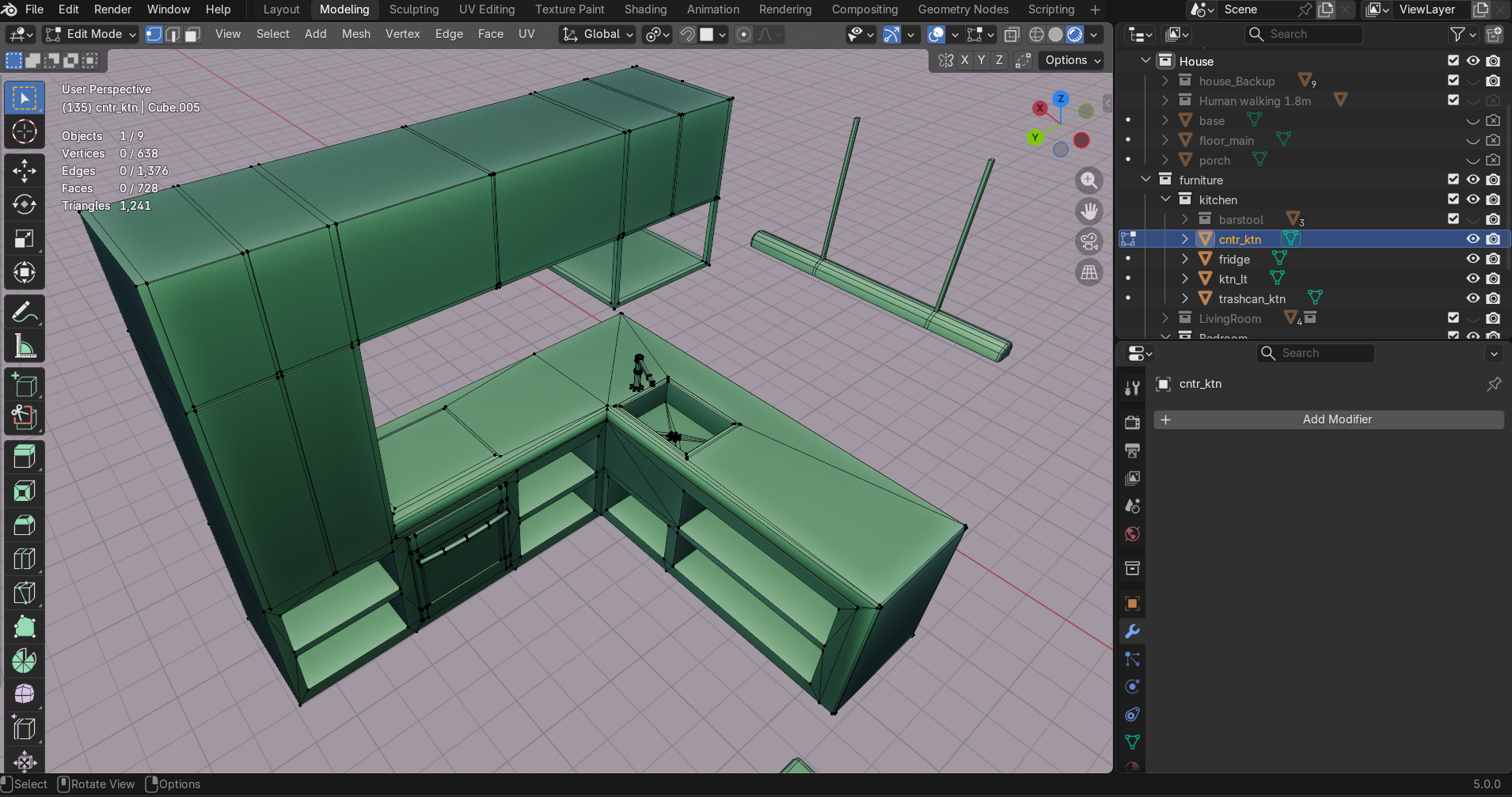Open the outliner filter dropdown

1463,34
